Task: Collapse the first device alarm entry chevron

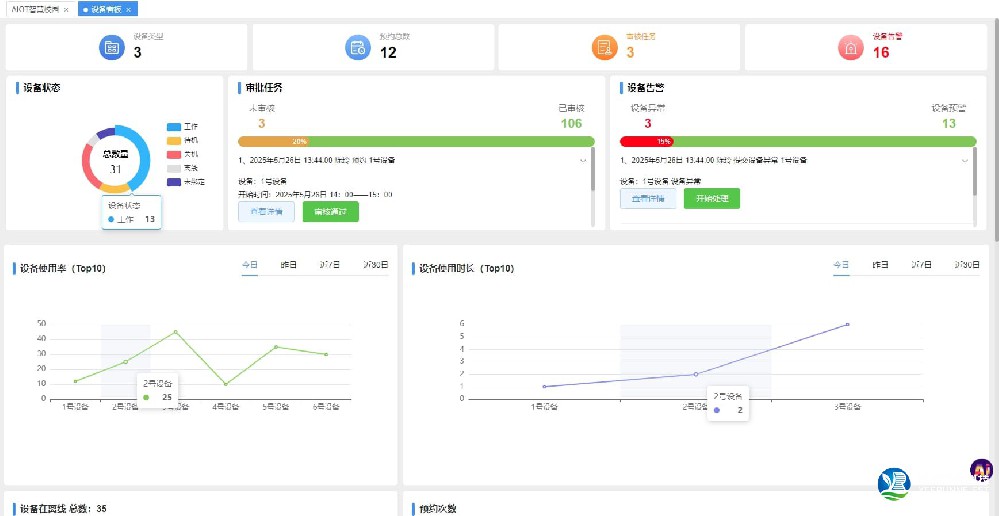Action: click(x=965, y=160)
